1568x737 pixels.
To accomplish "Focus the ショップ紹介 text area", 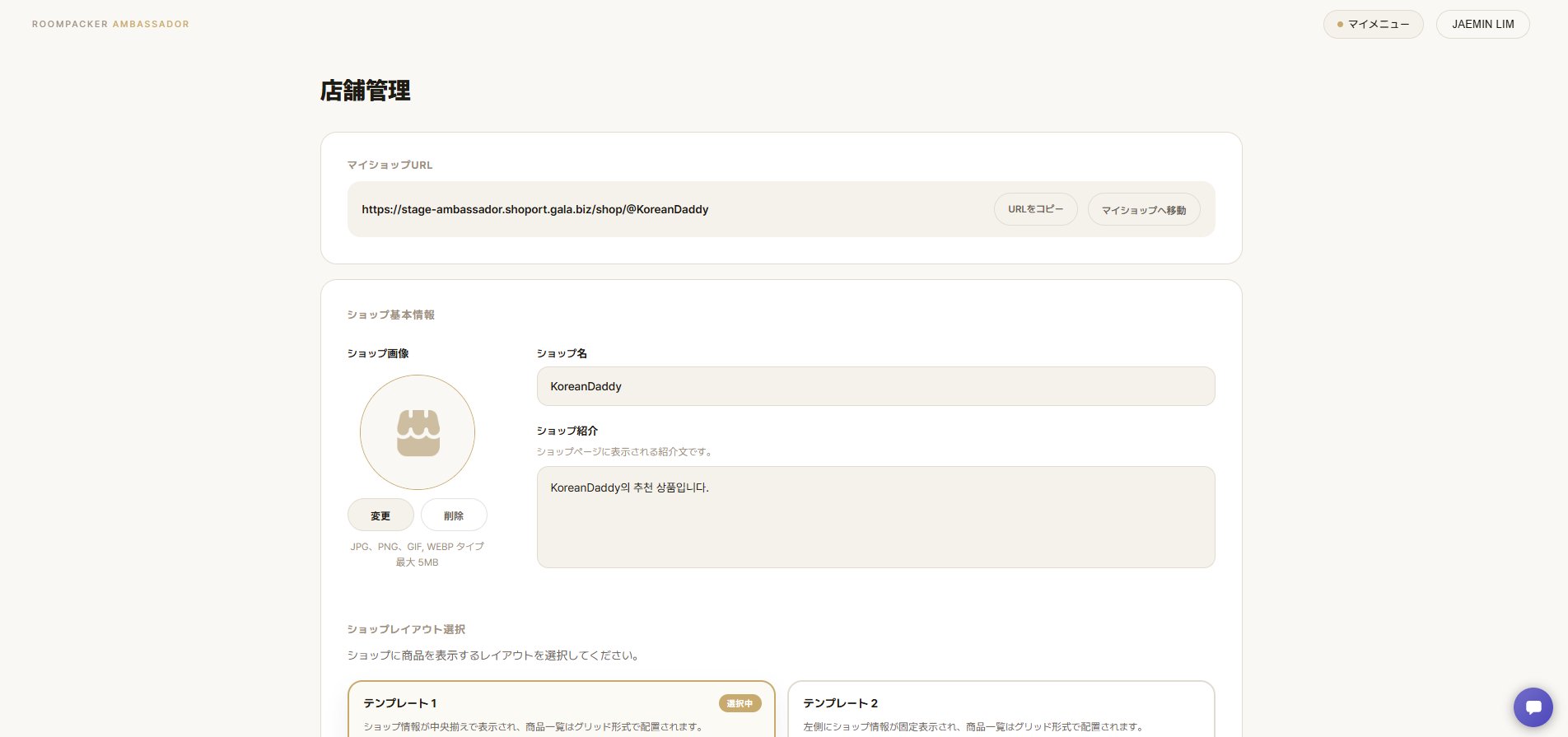I will pos(875,517).
